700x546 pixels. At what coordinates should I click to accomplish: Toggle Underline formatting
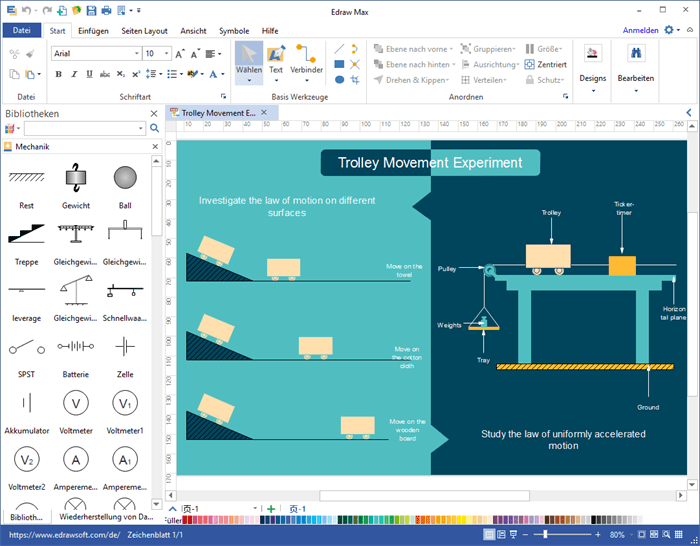coord(89,74)
